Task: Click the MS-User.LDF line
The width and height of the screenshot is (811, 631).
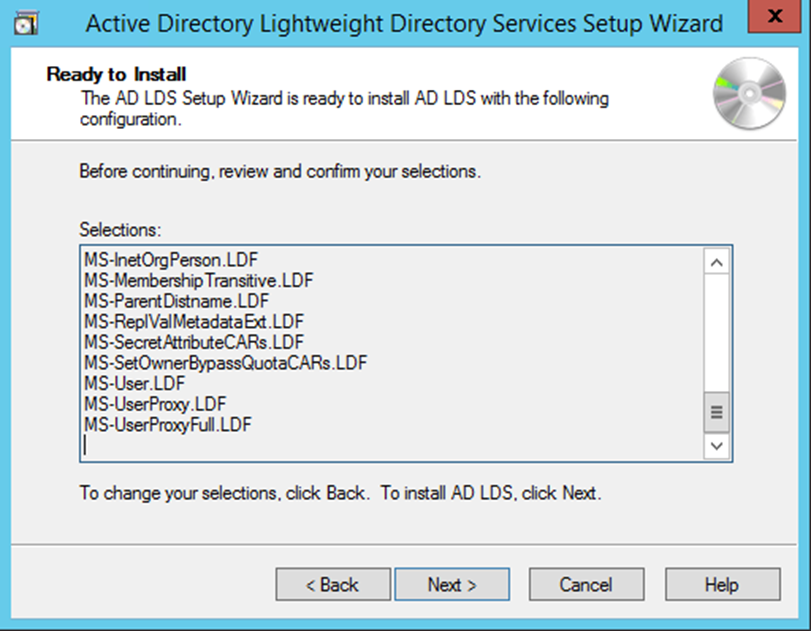Action: [x=134, y=383]
